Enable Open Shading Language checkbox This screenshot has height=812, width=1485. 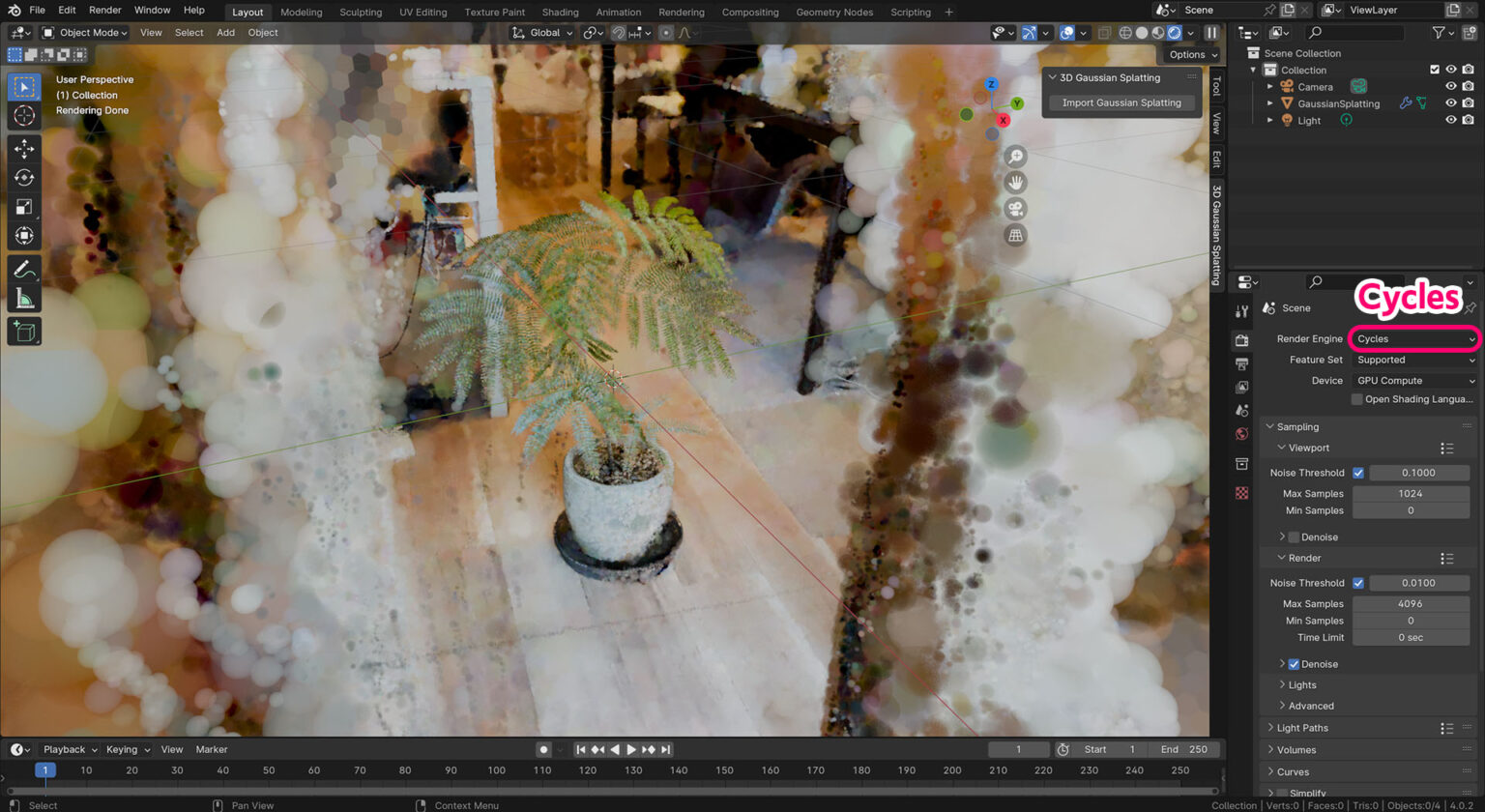1356,399
